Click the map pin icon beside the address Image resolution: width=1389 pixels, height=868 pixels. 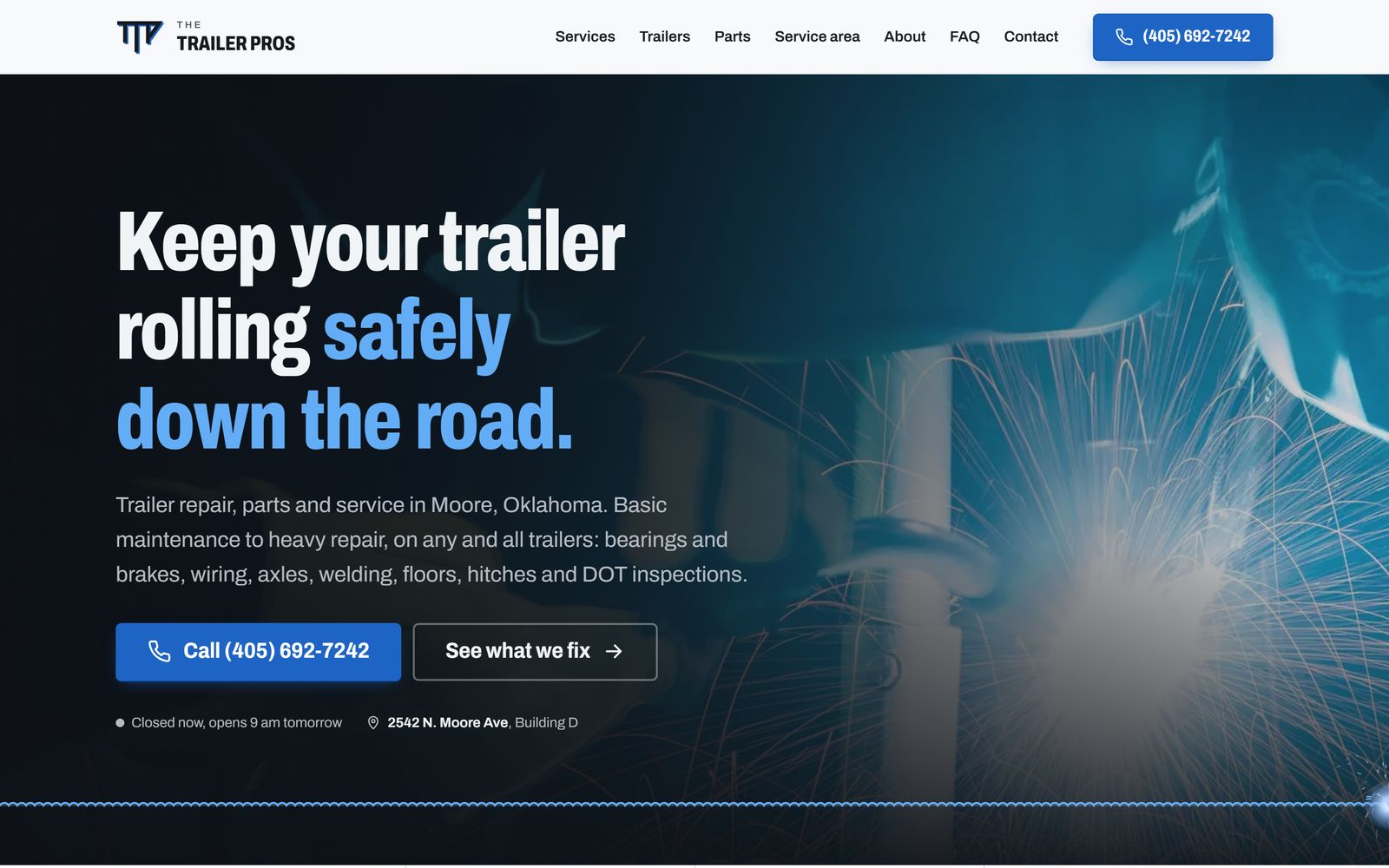[373, 722]
